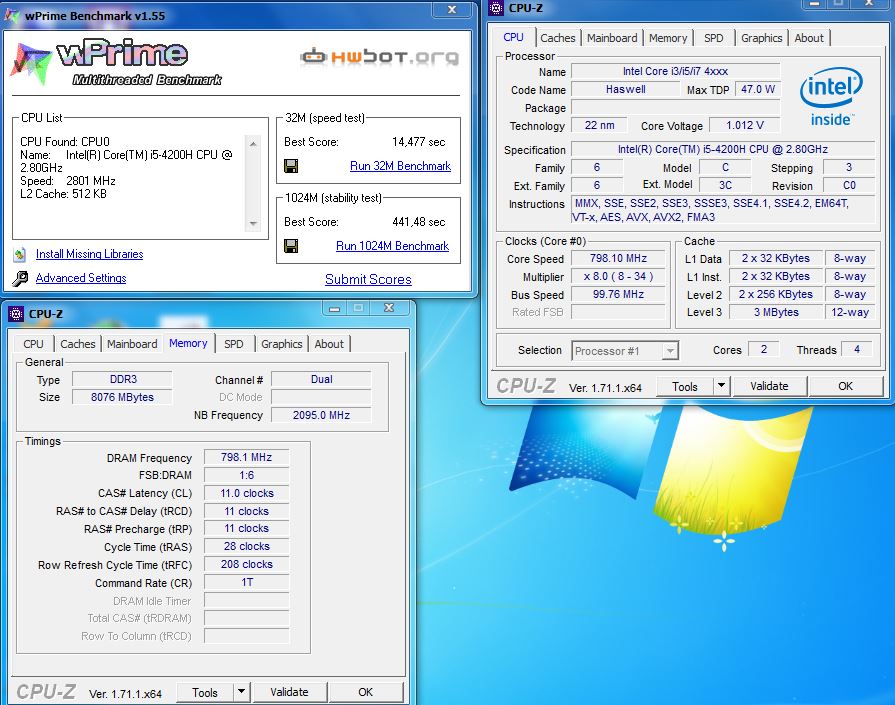This screenshot has width=895, height=705.
Task: Click scroll up arrow in CPU List
Action: 253,144
